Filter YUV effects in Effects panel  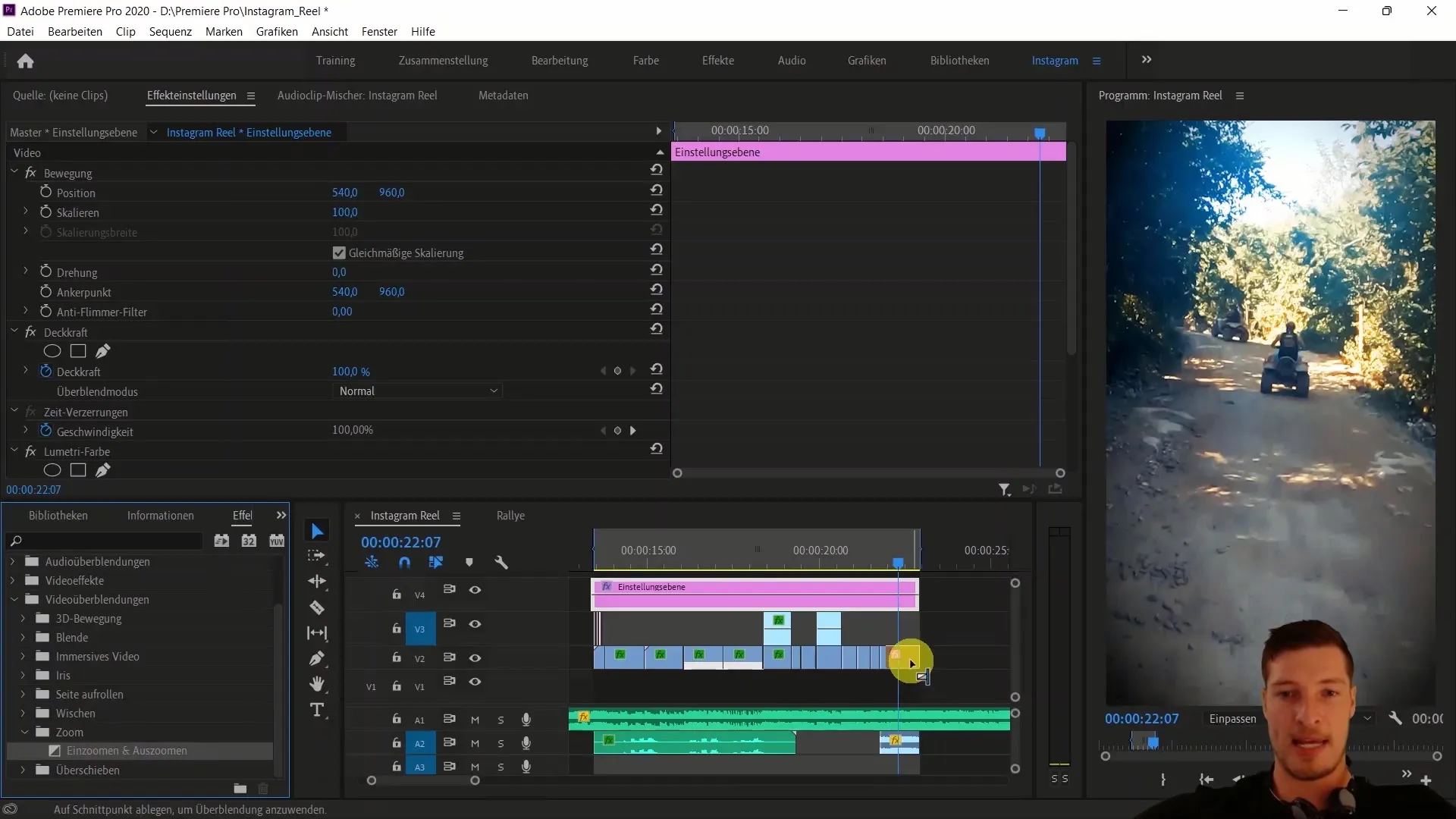pyautogui.click(x=277, y=541)
